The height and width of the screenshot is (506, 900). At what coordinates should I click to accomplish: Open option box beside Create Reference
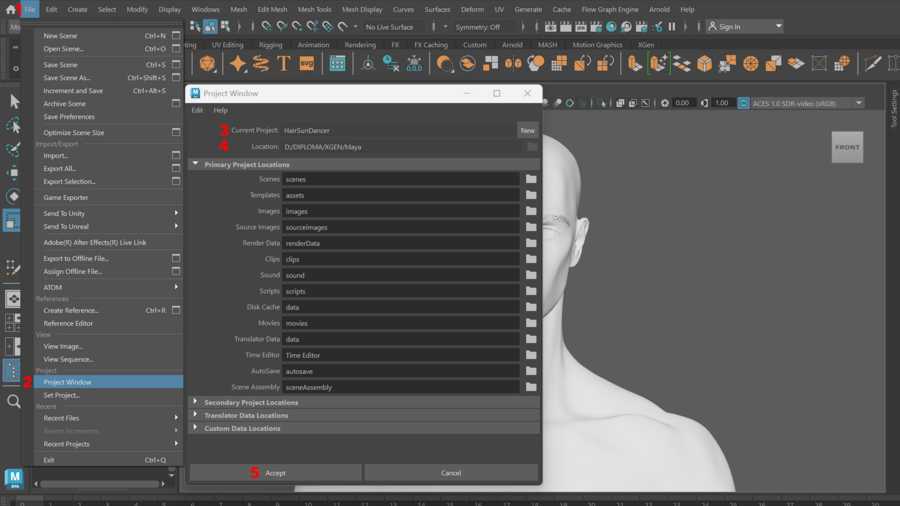(176, 311)
